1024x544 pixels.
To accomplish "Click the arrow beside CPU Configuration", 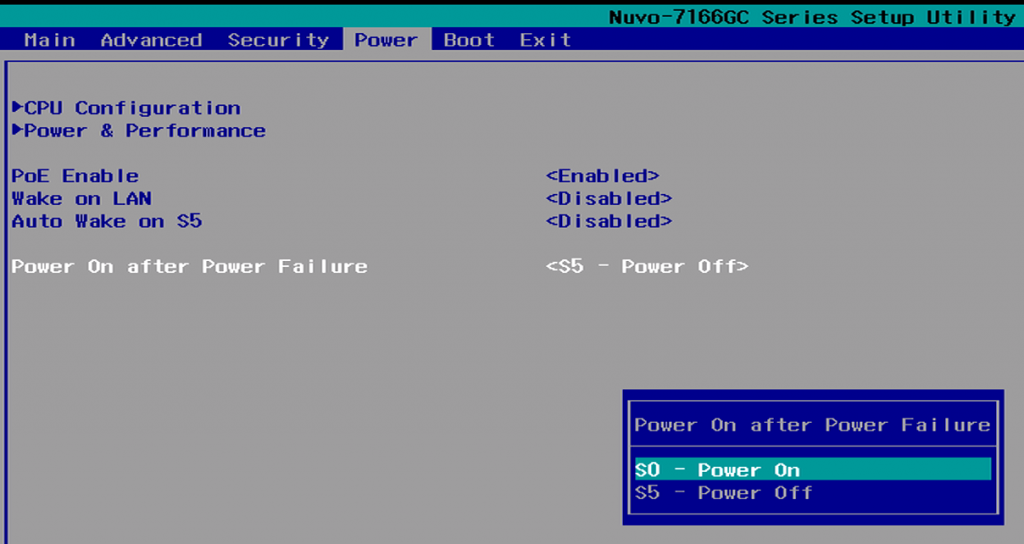I will [x=17, y=107].
